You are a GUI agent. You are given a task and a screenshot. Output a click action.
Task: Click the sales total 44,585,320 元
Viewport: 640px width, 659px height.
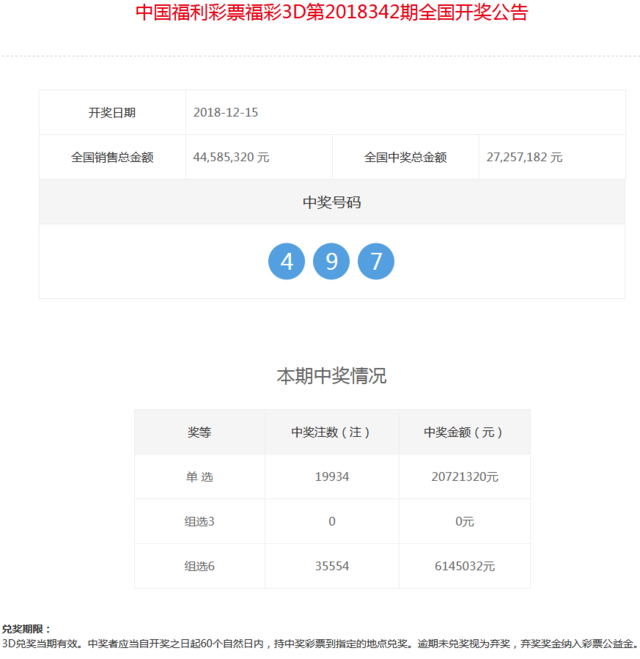point(231,157)
